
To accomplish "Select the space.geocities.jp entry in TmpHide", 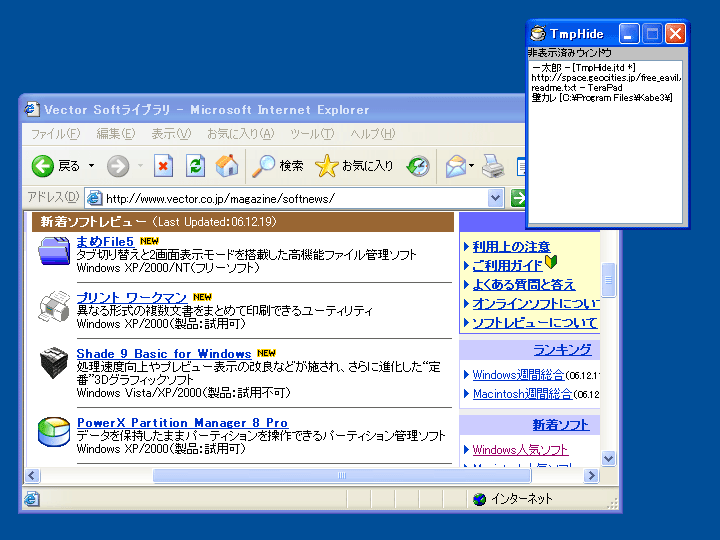I will (606, 78).
